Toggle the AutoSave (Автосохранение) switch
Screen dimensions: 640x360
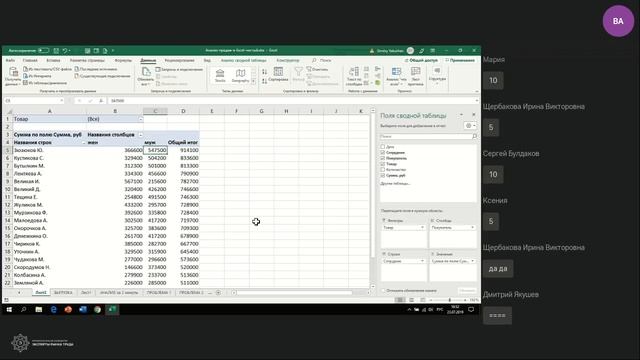point(43,51)
